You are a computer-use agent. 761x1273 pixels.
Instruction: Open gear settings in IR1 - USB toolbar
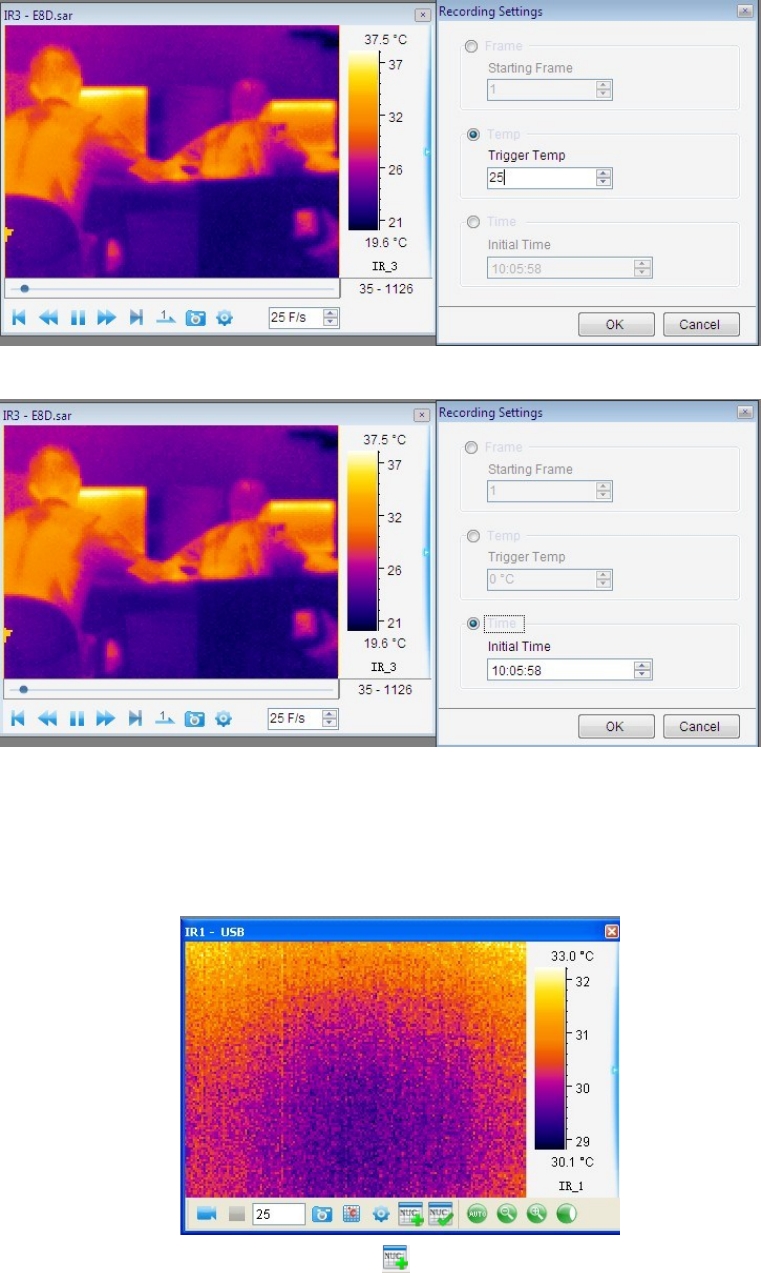click(381, 1214)
